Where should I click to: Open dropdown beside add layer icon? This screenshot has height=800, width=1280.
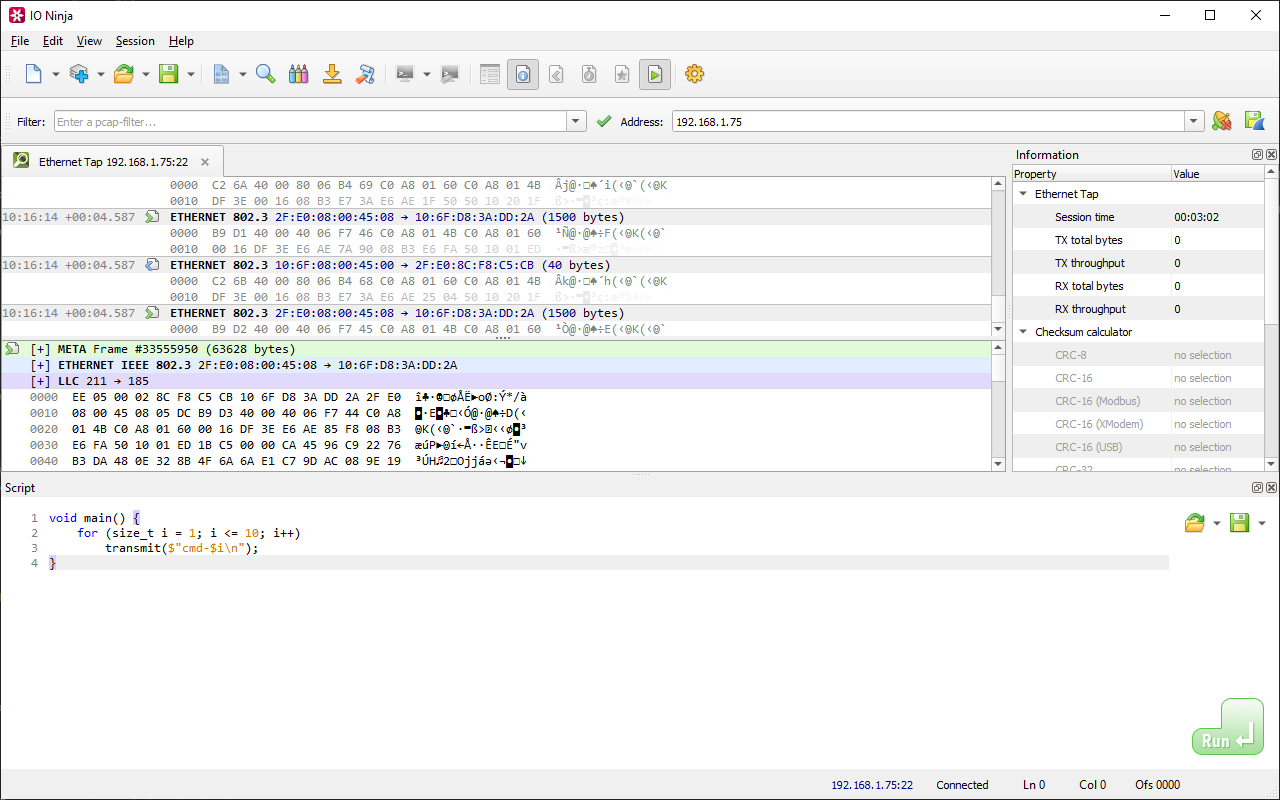[x=101, y=74]
